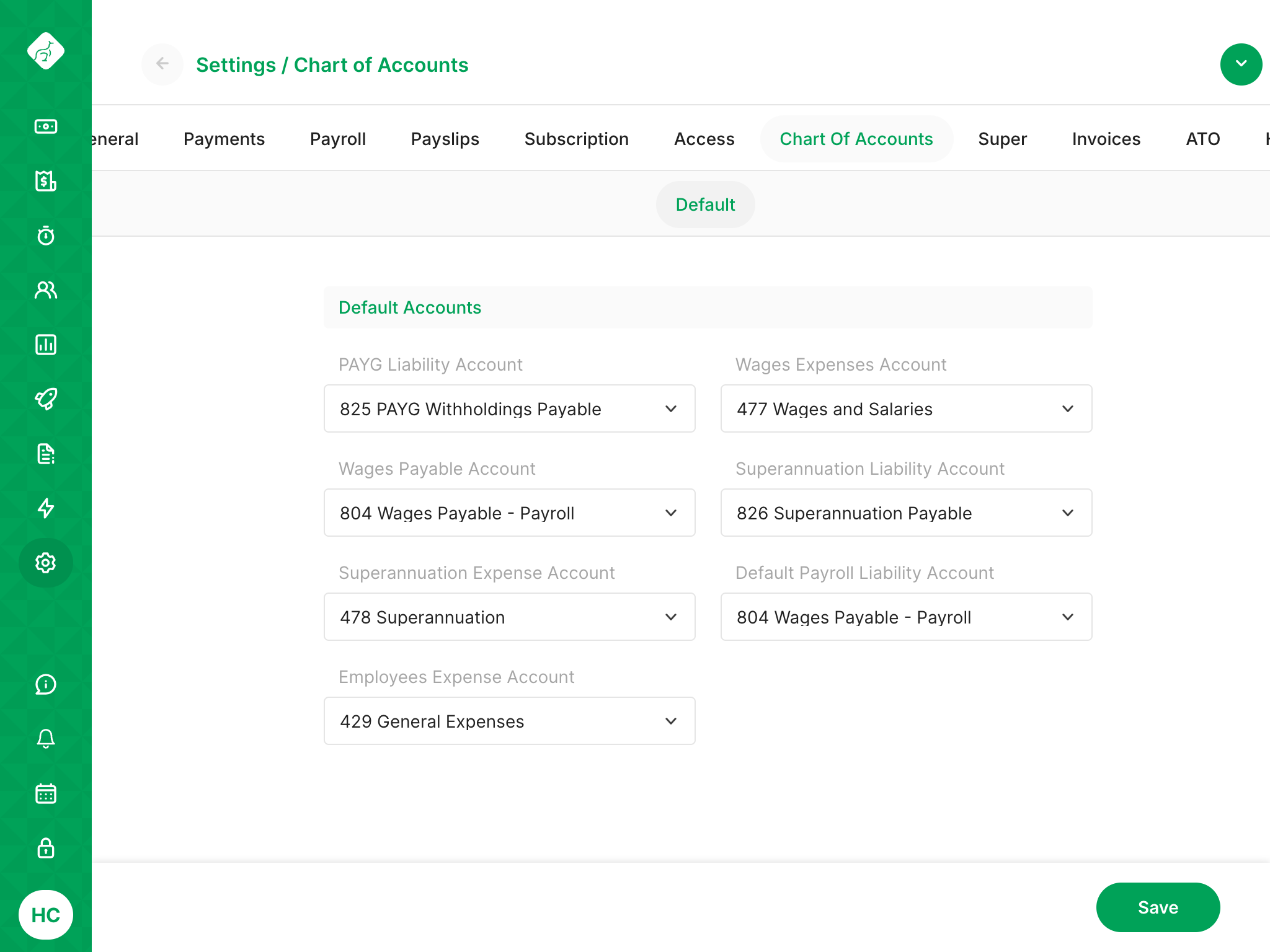Open the calendar icon in the sidebar
Image resolution: width=1270 pixels, height=952 pixels.
(46, 793)
